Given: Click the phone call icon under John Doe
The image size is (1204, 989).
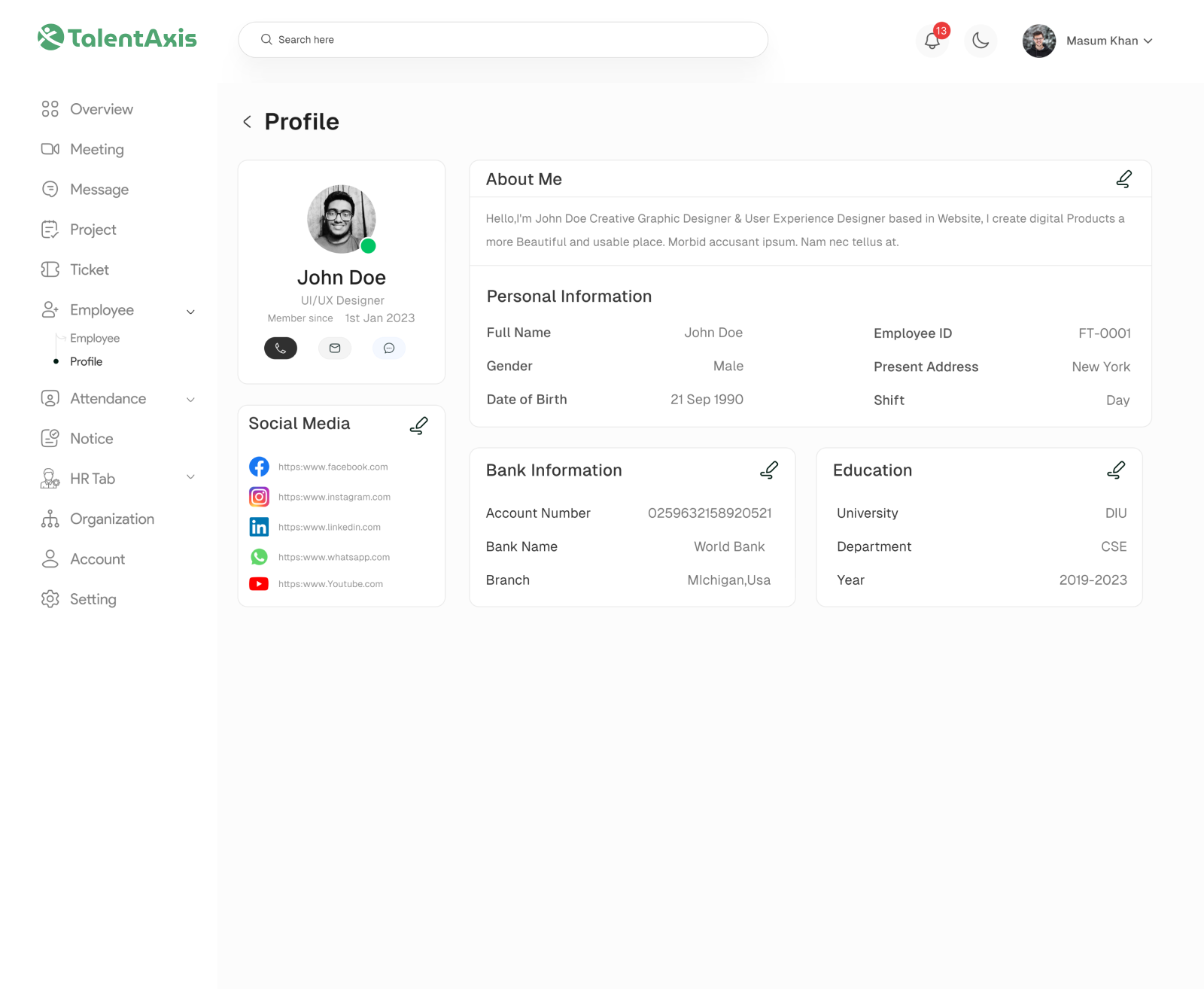Looking at the screenshot, I should pyautogui.click(x=281, y=348).
